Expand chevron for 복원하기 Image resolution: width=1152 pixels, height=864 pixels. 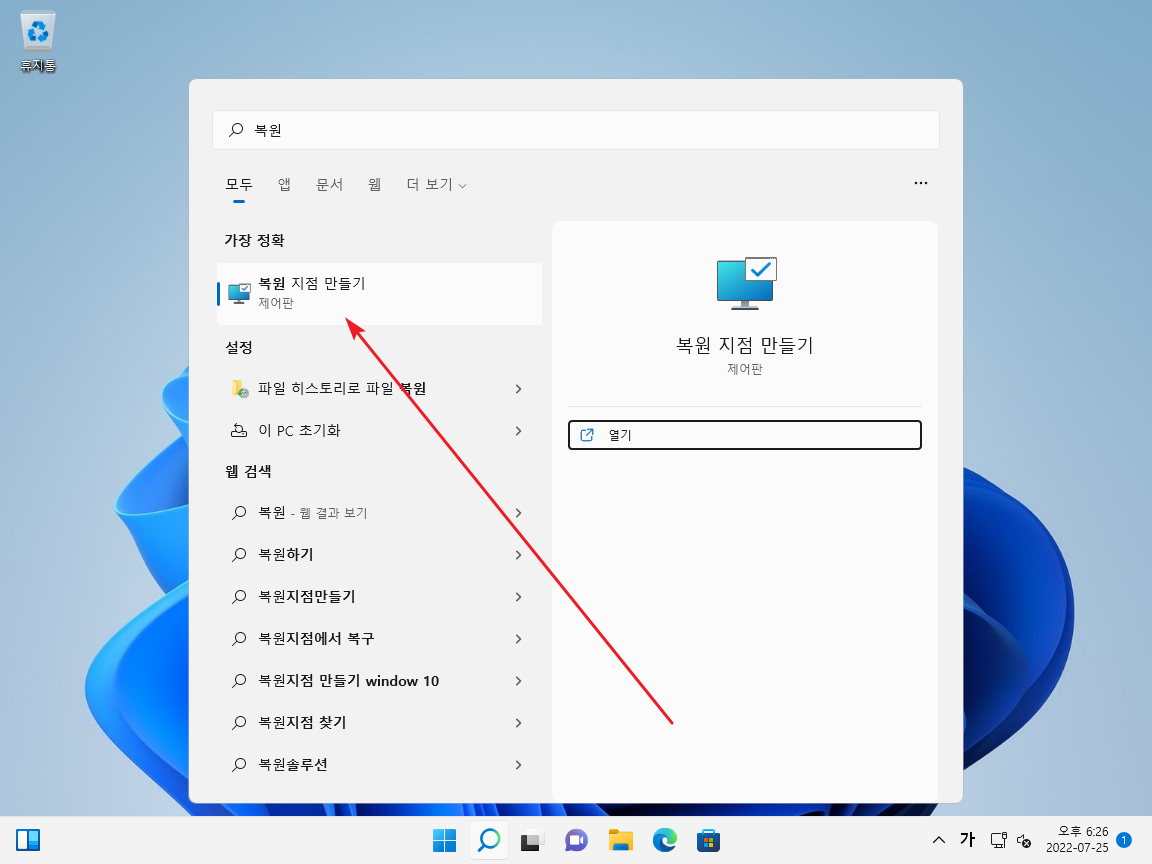519,555
